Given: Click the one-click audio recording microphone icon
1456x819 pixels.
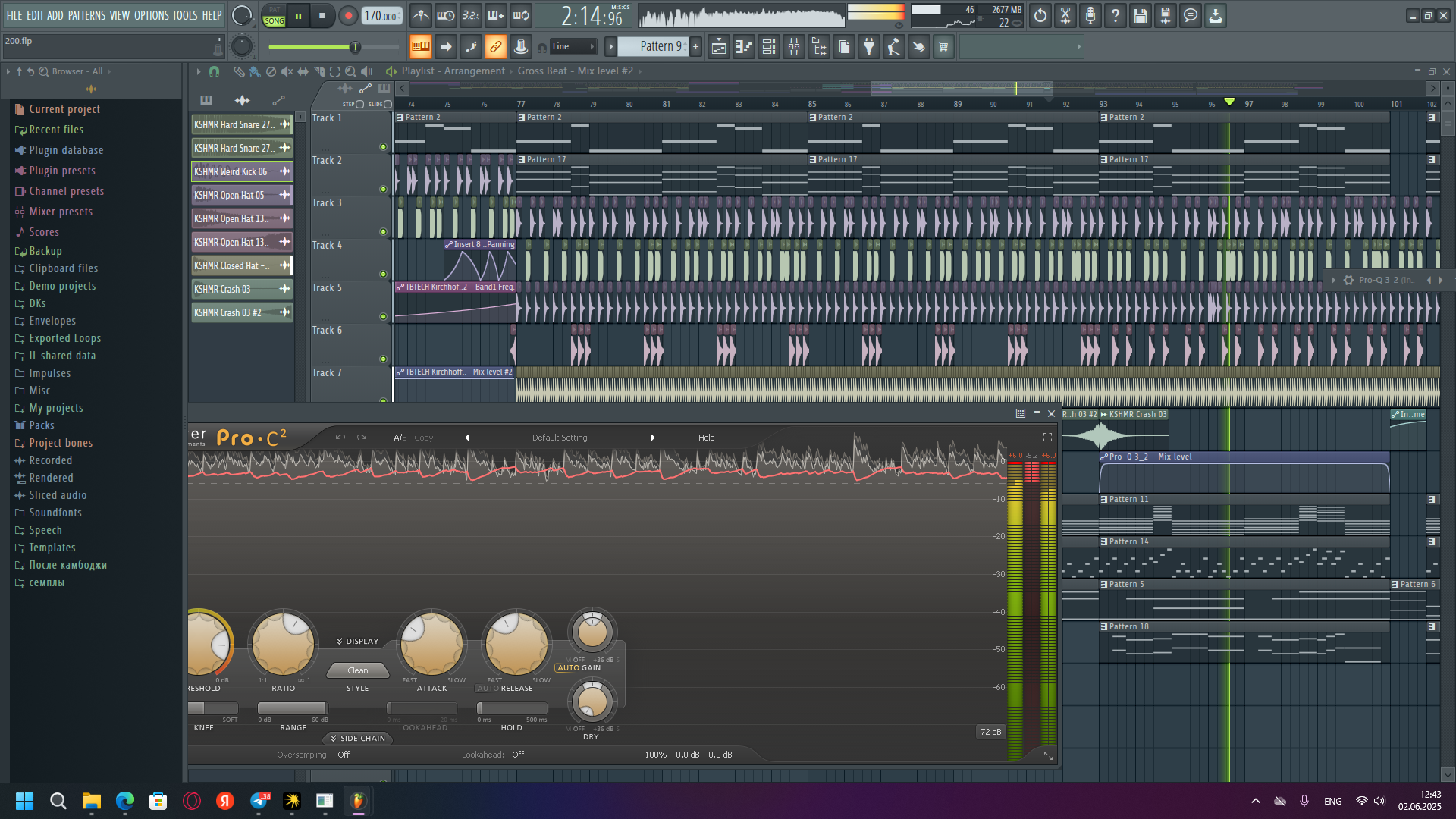Looking at the screenshot, I should pos(1090,16).
